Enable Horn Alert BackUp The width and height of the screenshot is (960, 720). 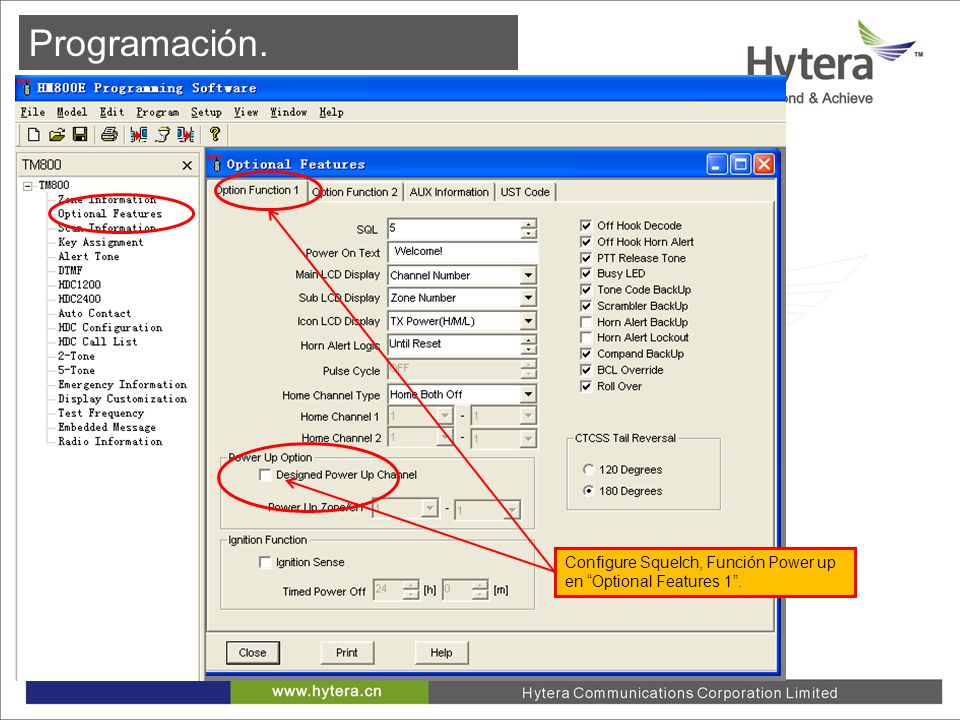tap(586, 322)
